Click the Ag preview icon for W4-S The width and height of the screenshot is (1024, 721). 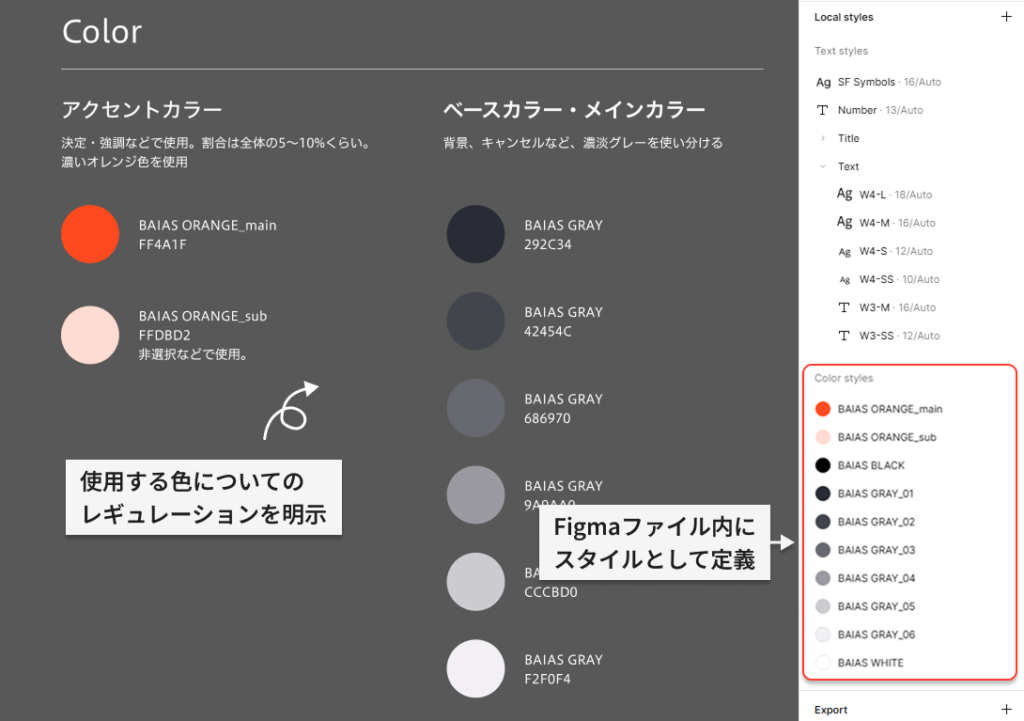pos(844,251)
